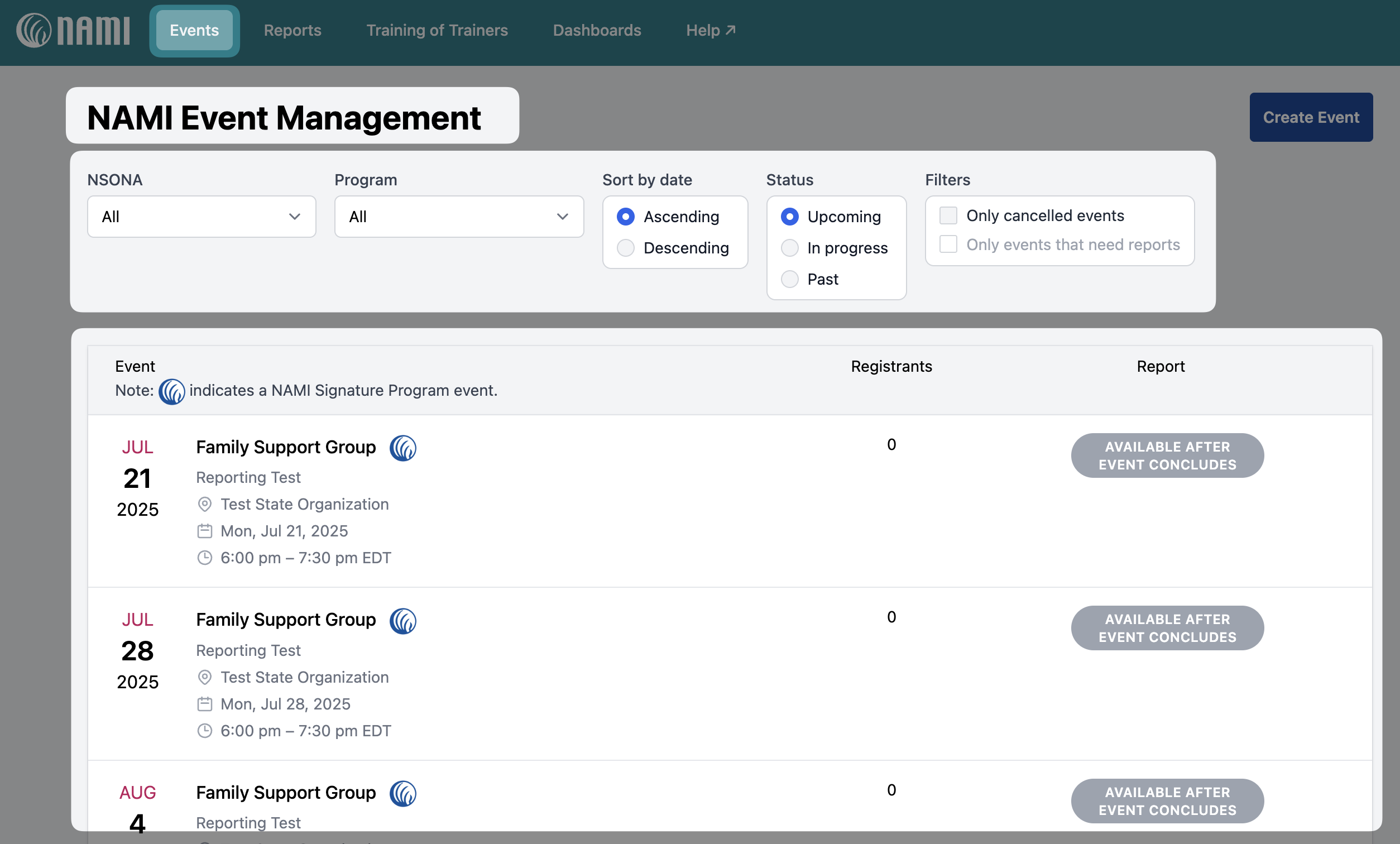Click clock icon on Jul 21 event time
The height and width of the screenshot is (844, 1400).
(x=204, y=558)
